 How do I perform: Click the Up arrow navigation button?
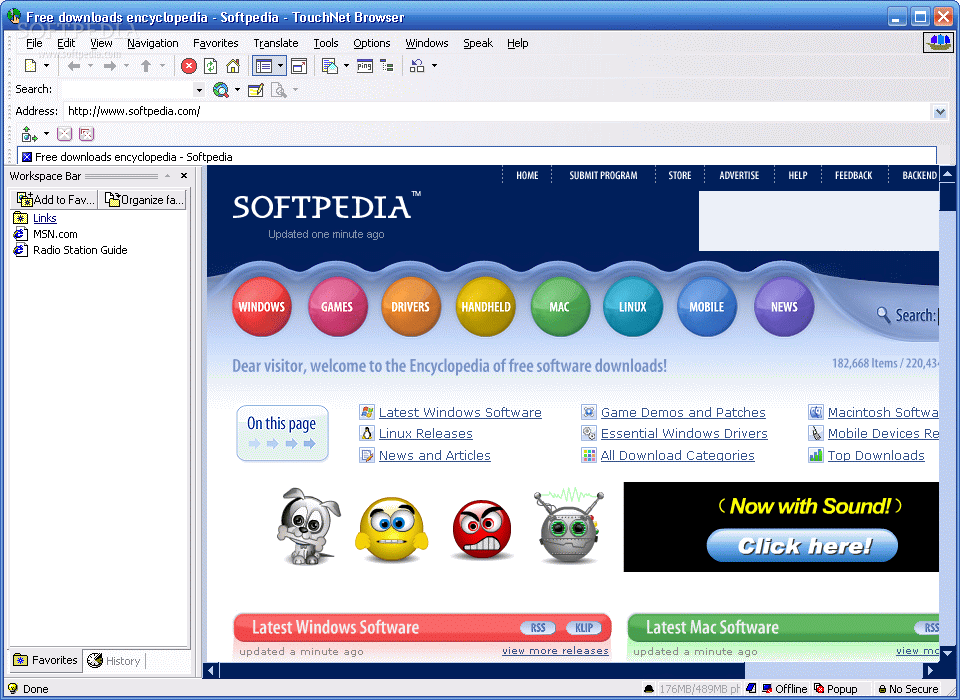click(x=146, y=66)
